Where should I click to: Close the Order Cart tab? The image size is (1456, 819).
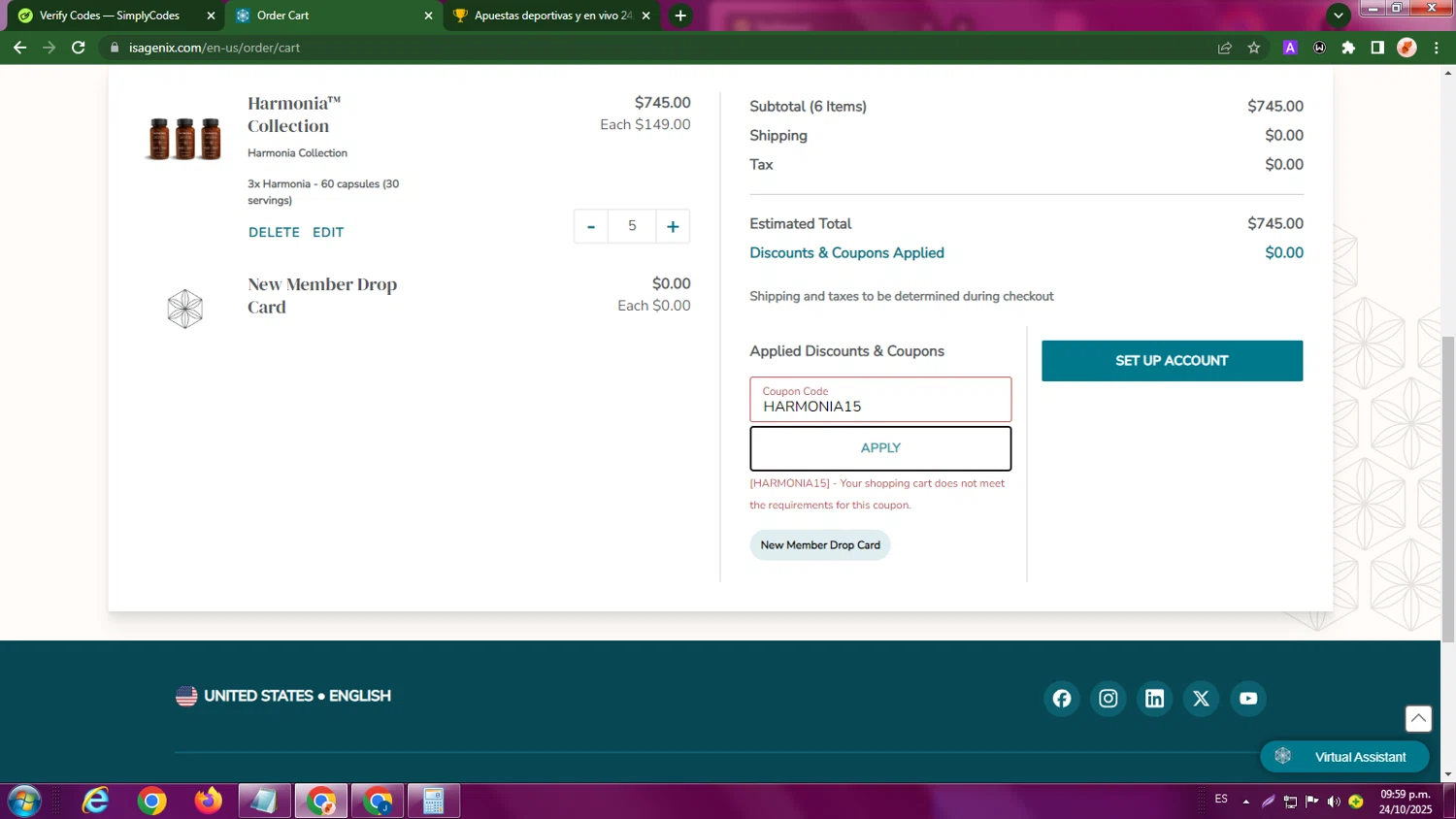428,16
